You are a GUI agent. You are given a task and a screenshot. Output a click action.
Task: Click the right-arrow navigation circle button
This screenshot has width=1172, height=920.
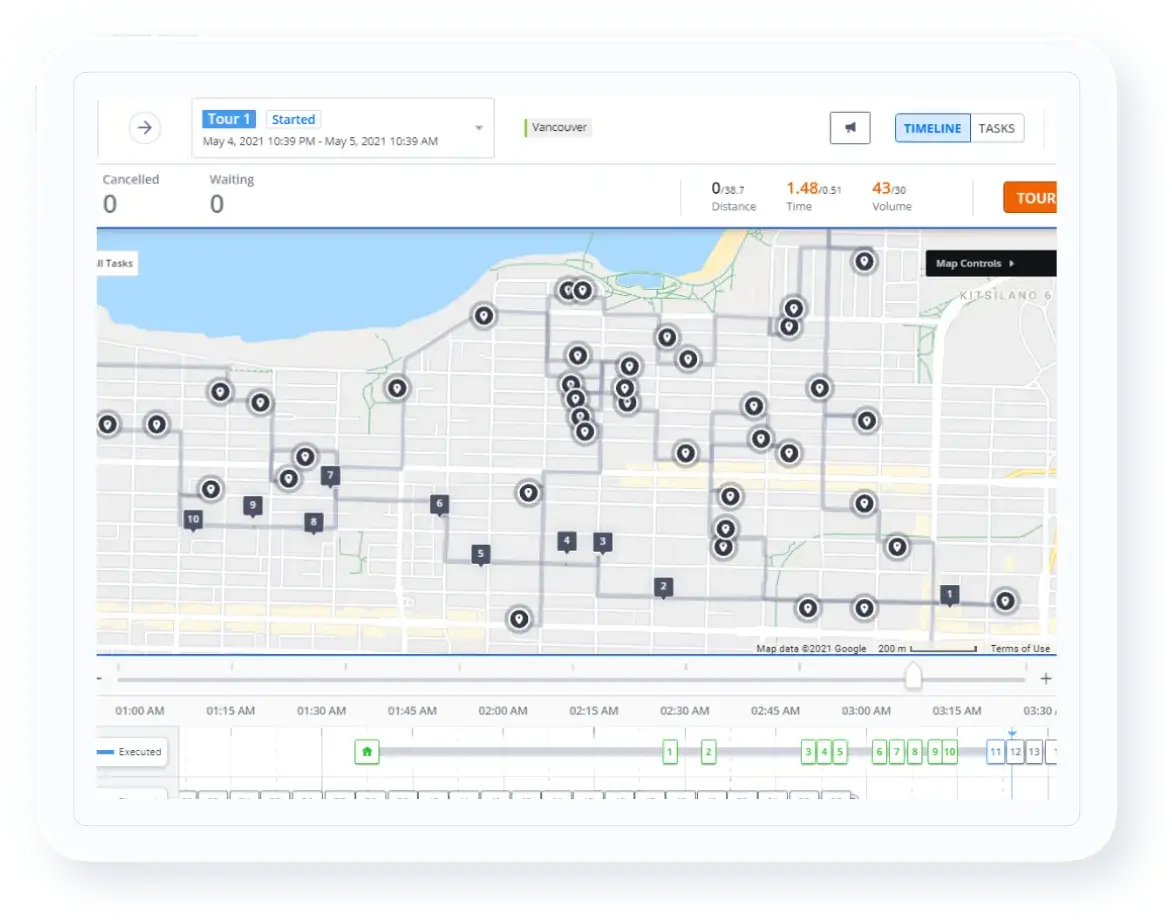pos(145,128)
